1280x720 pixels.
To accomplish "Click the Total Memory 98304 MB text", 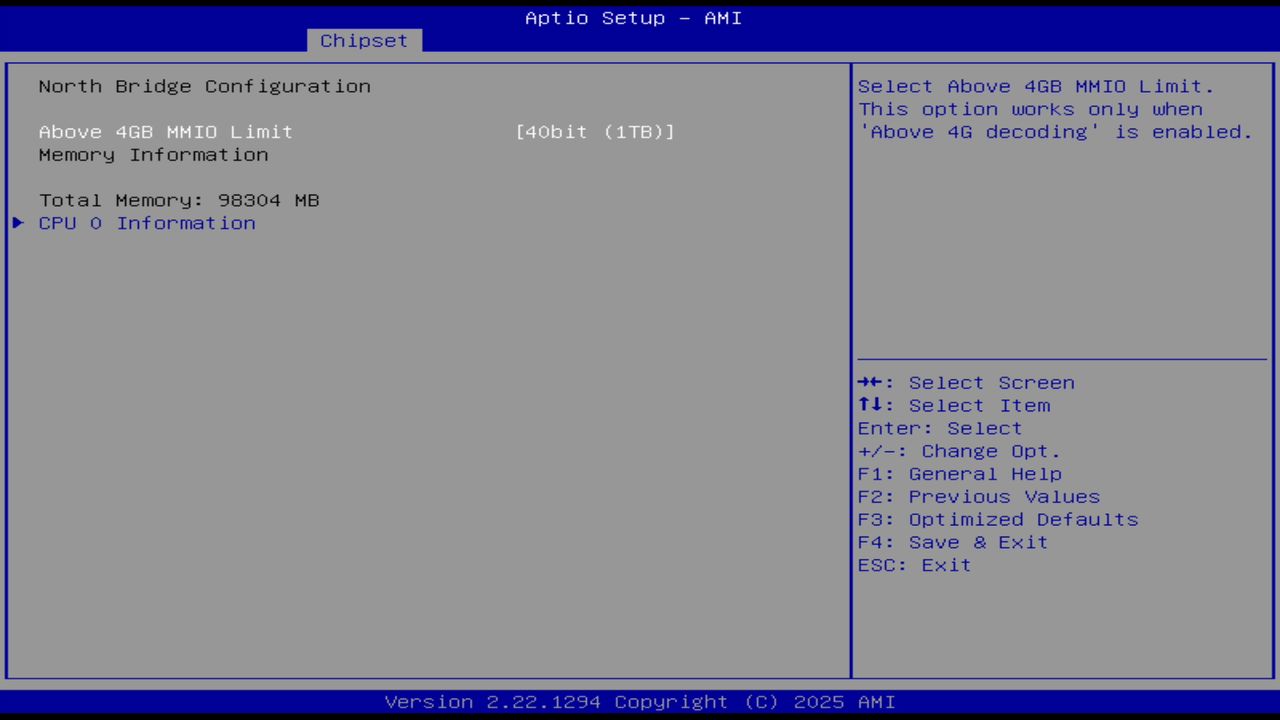I will click(x=179, y=200).
